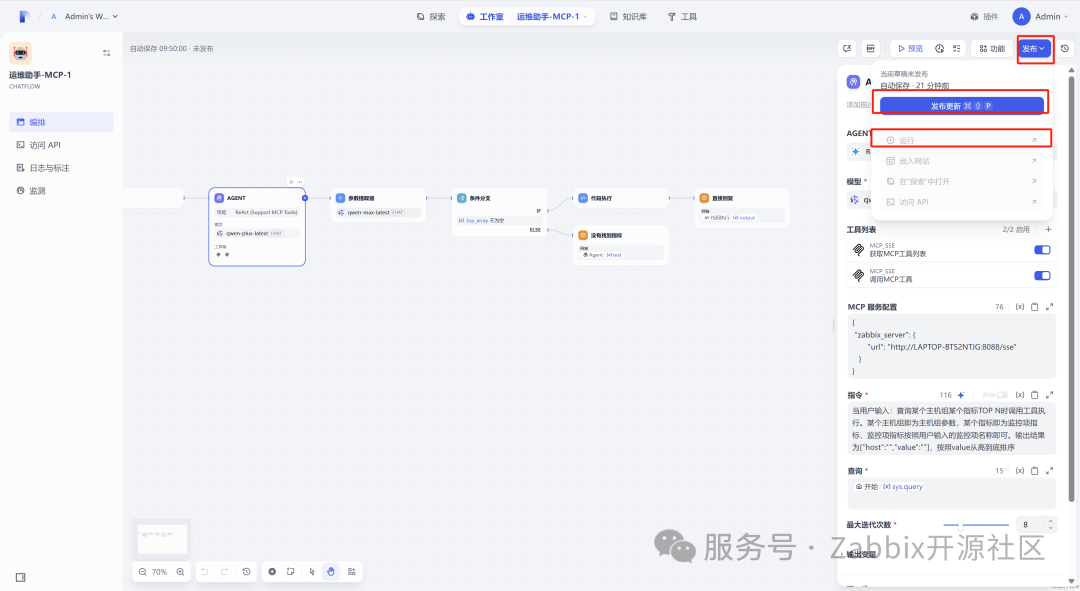Select 运行 from the publish menu
This screenshot has height=591, width=1080.
click(960, 139)
